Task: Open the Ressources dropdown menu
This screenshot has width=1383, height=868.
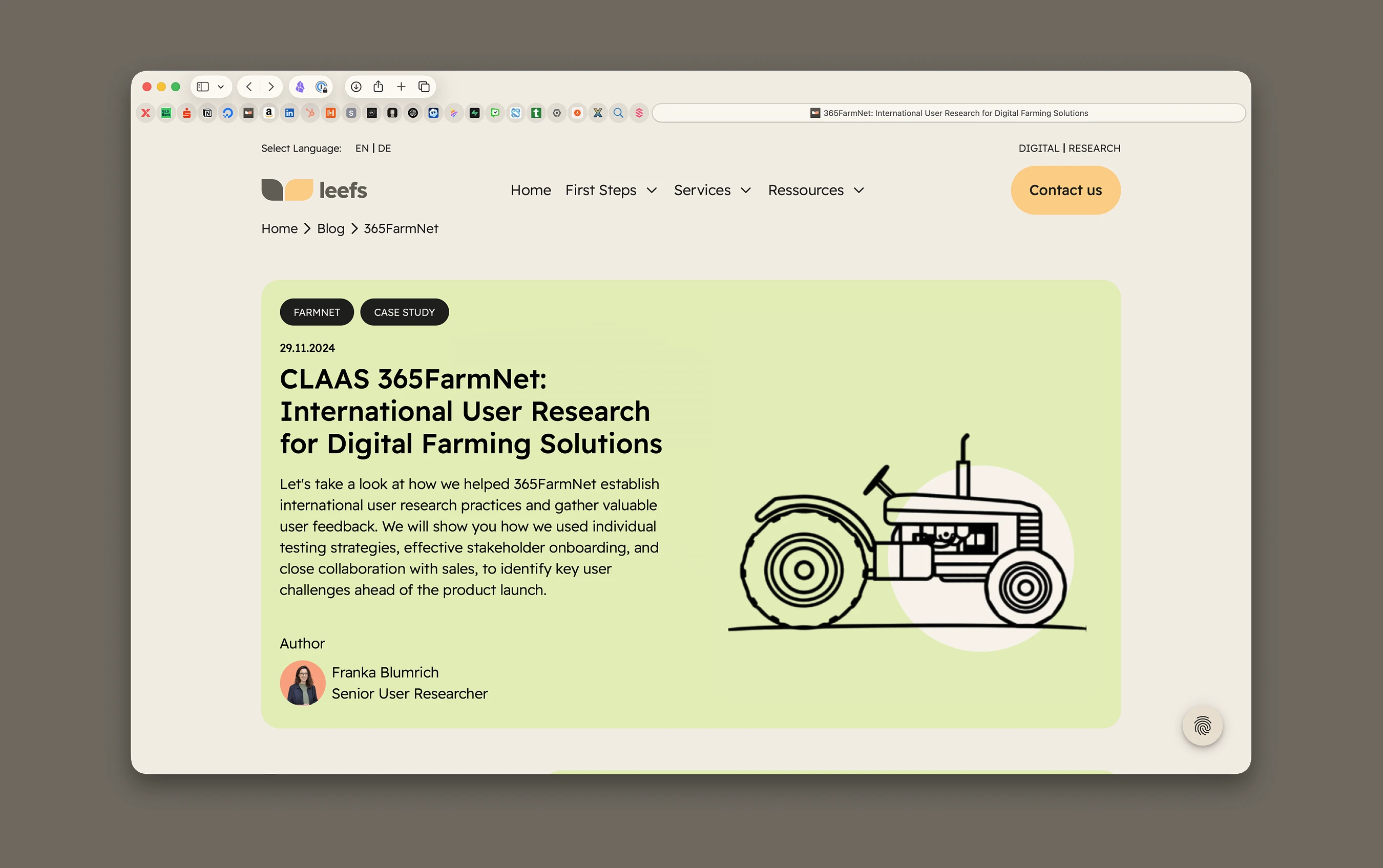Action: click(816, 190)
